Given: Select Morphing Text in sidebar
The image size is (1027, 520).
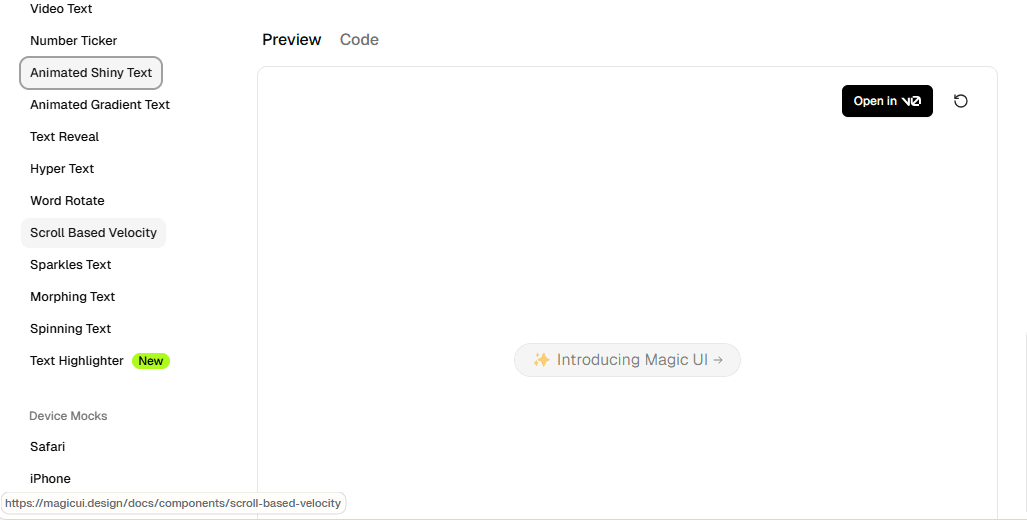Looking at the screenshot, I should point(72,297).
